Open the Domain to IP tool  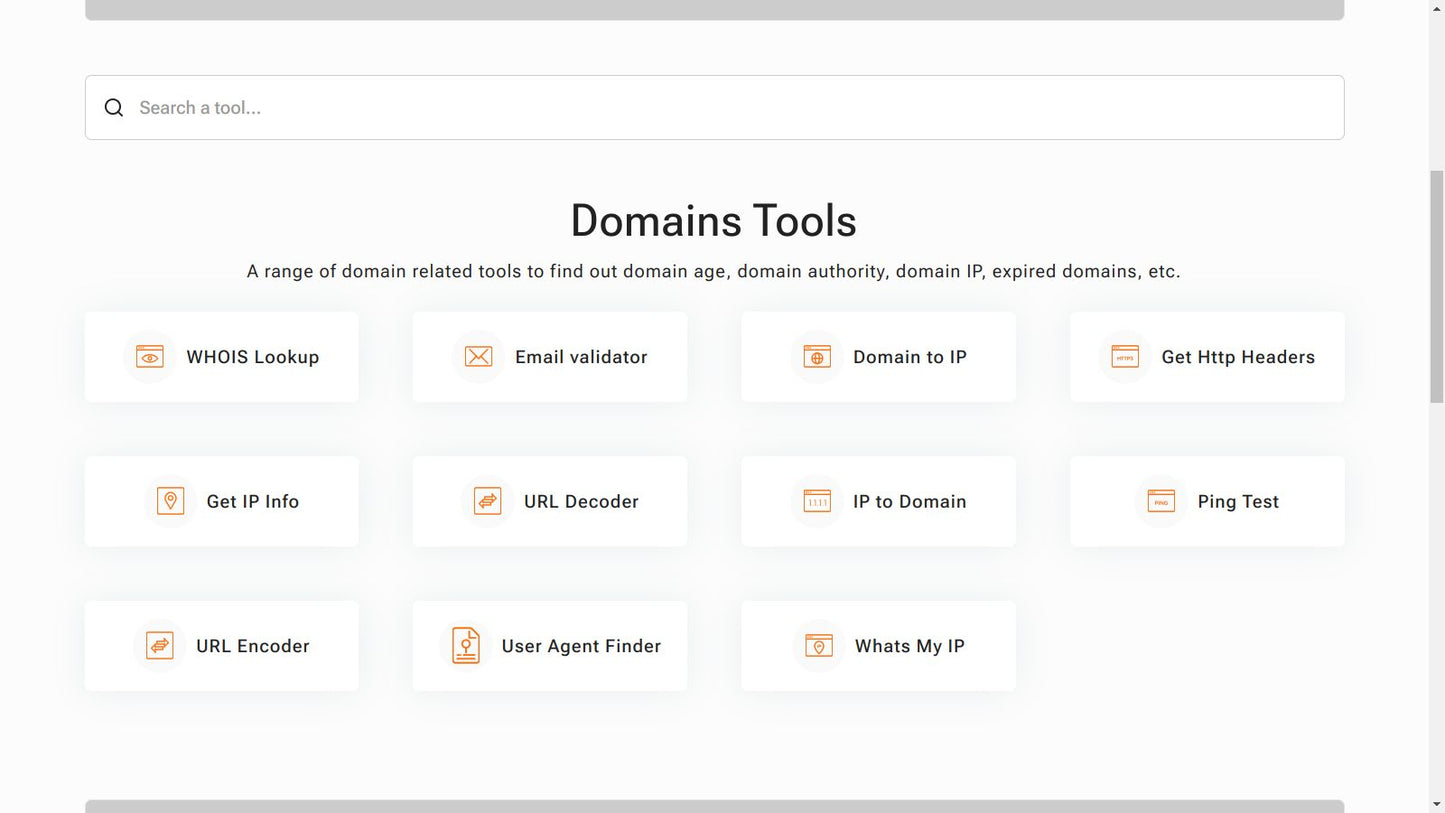[878, 357]
